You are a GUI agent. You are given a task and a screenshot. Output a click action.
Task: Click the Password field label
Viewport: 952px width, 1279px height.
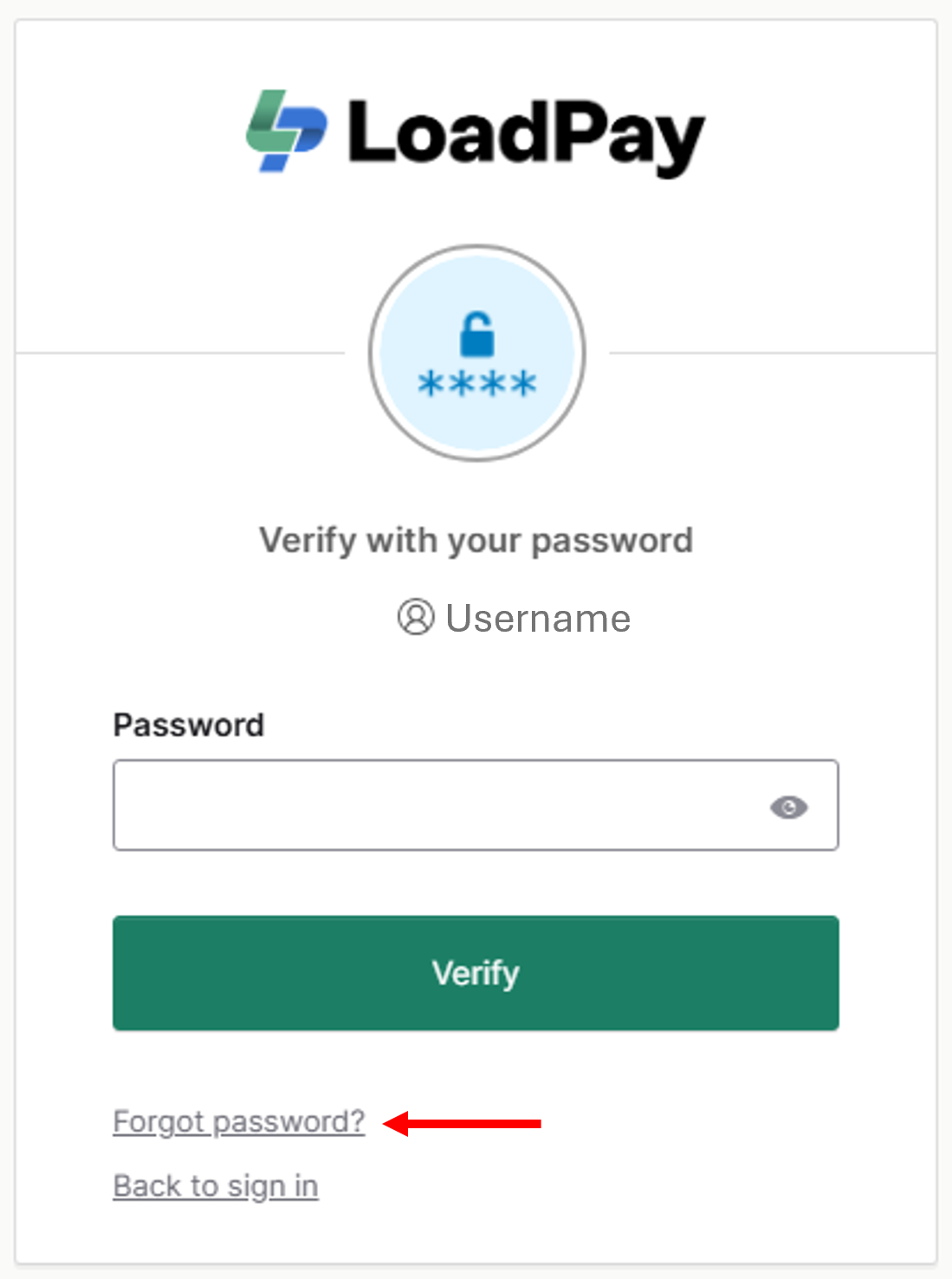189,724
